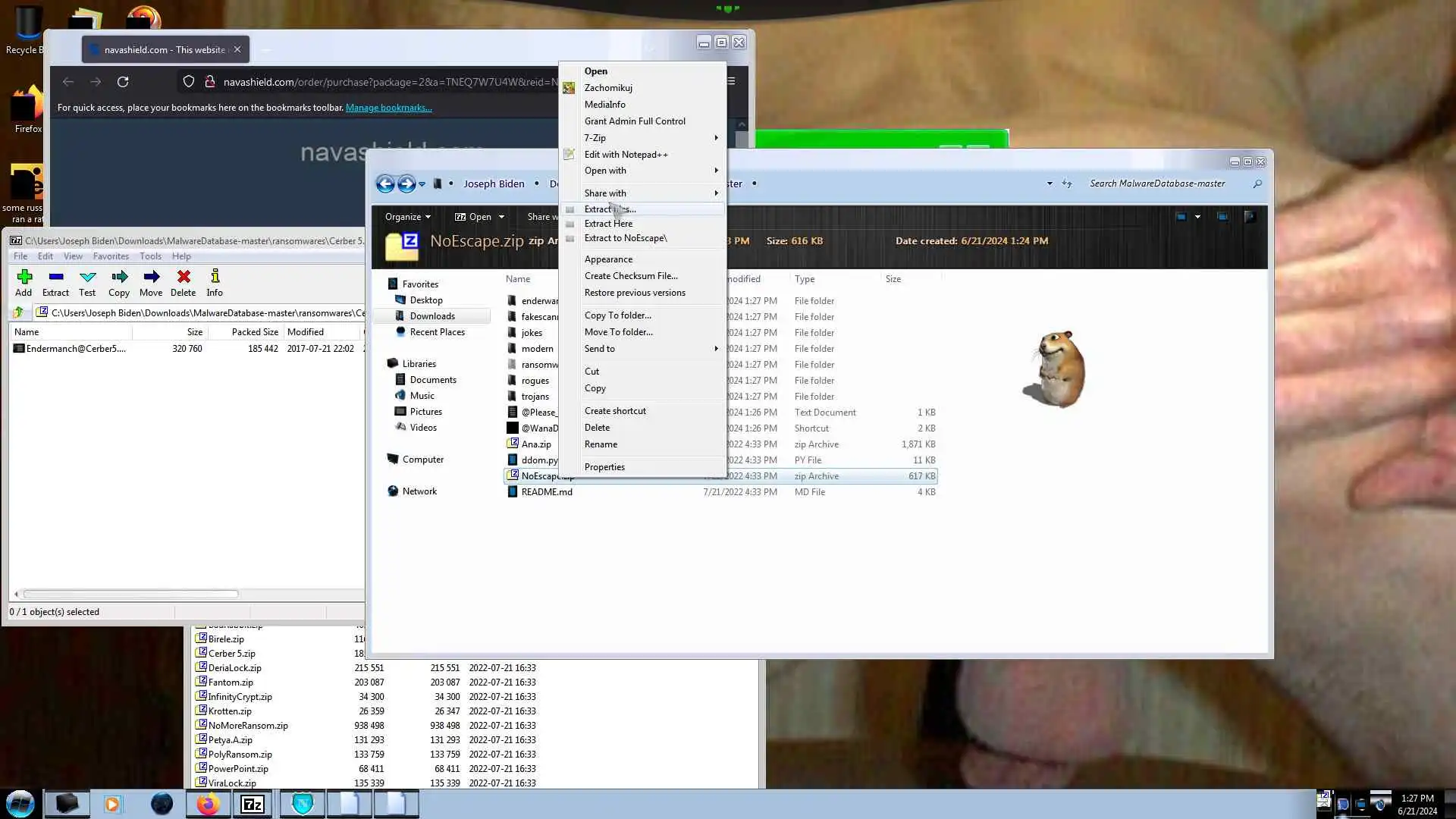Image resolution: width=1456 pixels, height=819 pixels.
Task: Choose Extract Here from context menu
Action: (x=608, y=224)
